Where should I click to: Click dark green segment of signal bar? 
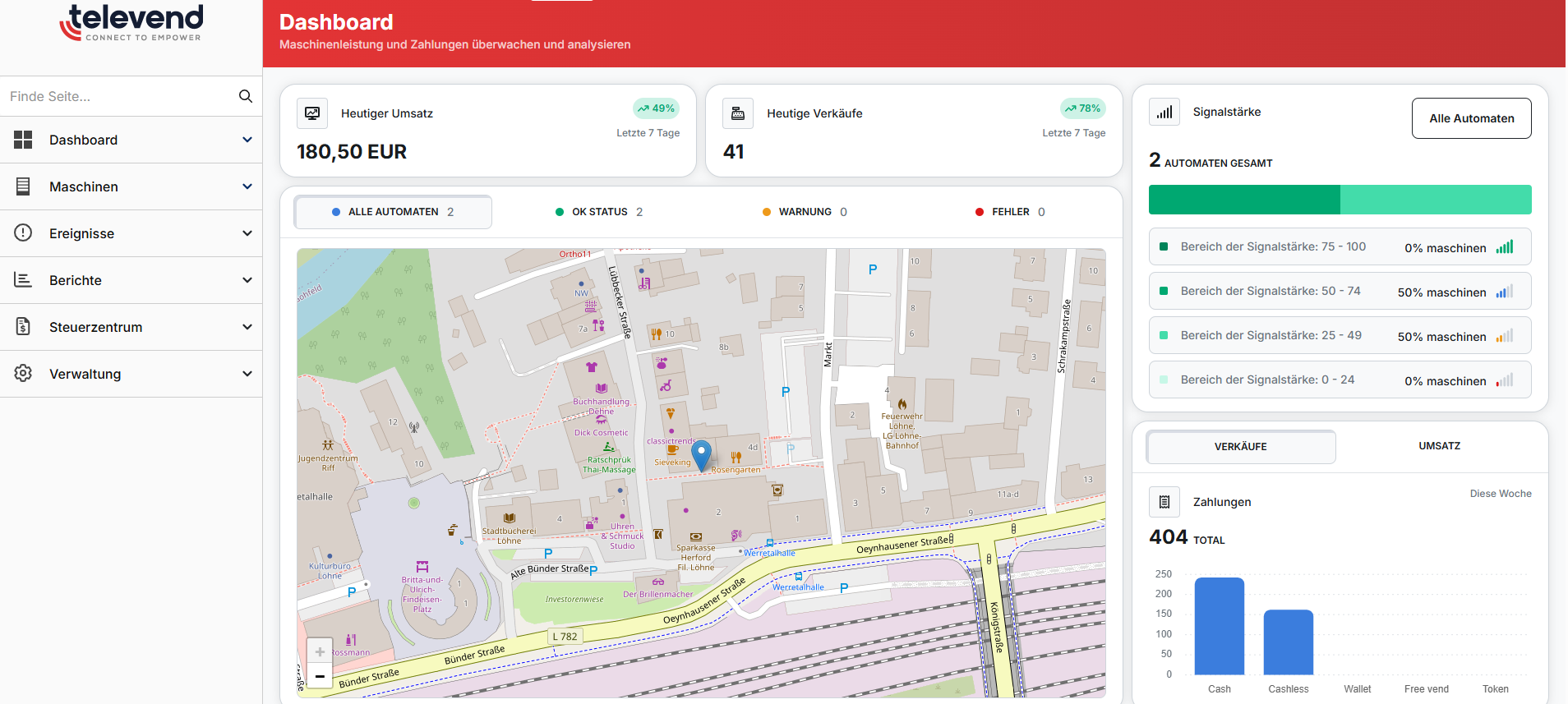tap(1244, 200)
